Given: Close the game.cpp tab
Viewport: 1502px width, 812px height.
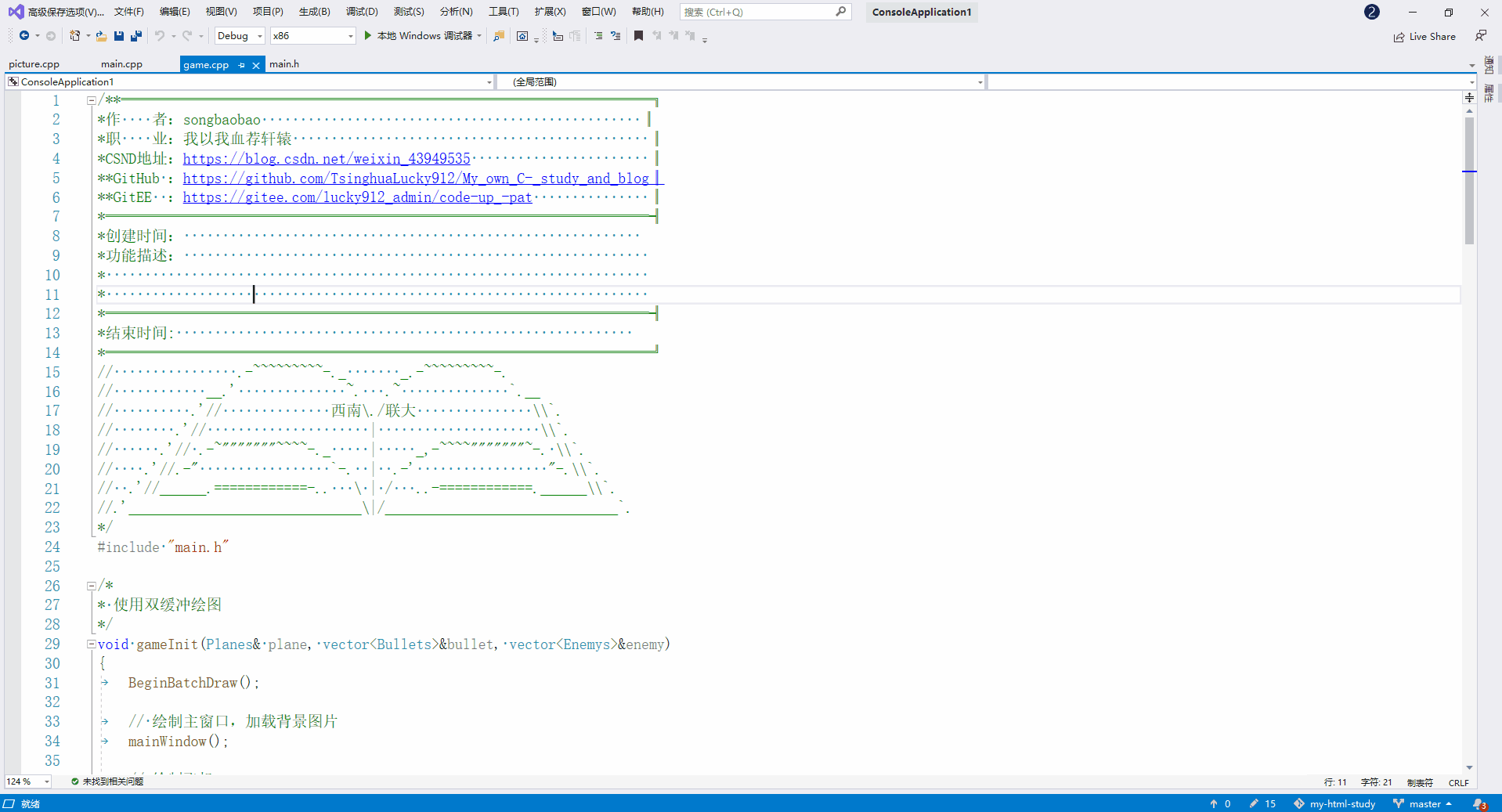Looking at the screenshot, I should (256, 65).
